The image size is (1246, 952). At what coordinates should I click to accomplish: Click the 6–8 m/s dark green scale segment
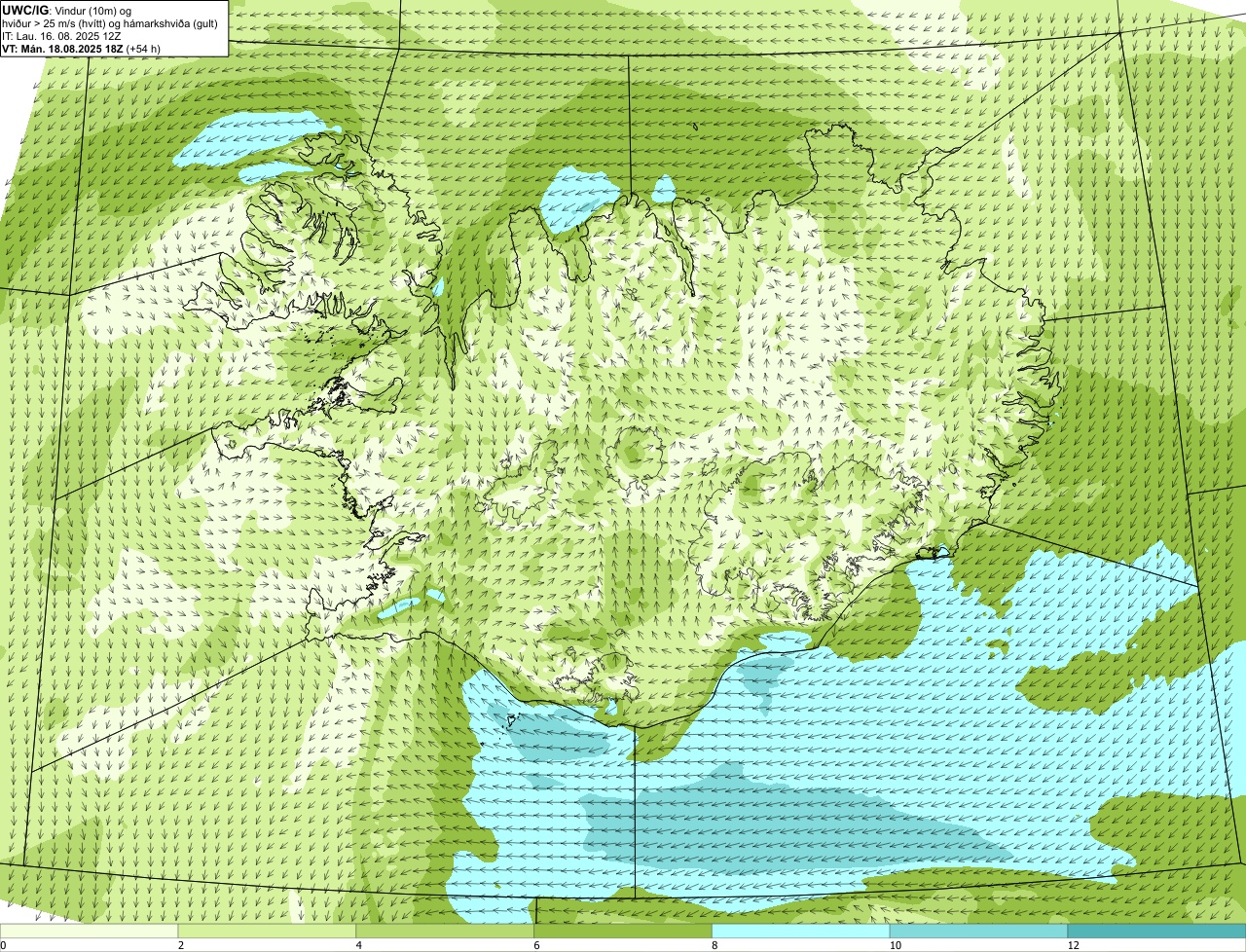[x=625, y=932]
